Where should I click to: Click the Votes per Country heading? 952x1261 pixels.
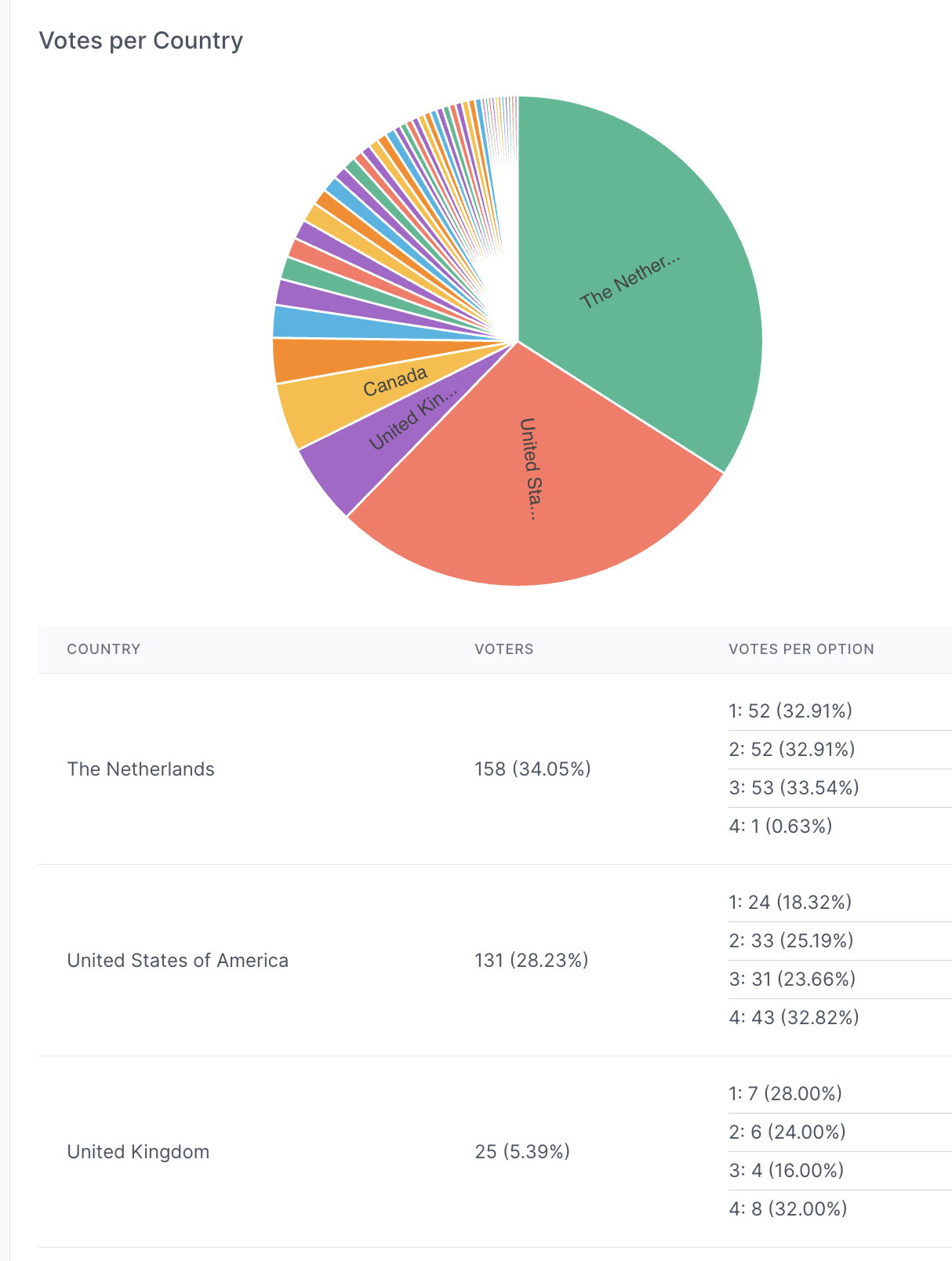[141, 40]
